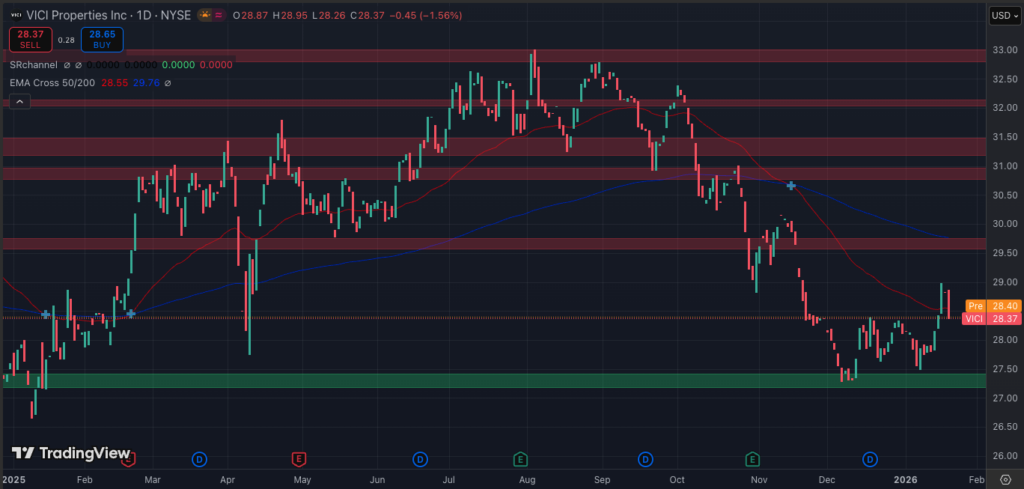Click the green November earnings E marker
Image resolution: width=1024 pixels, height=489 pixels.
pos(753,460)
